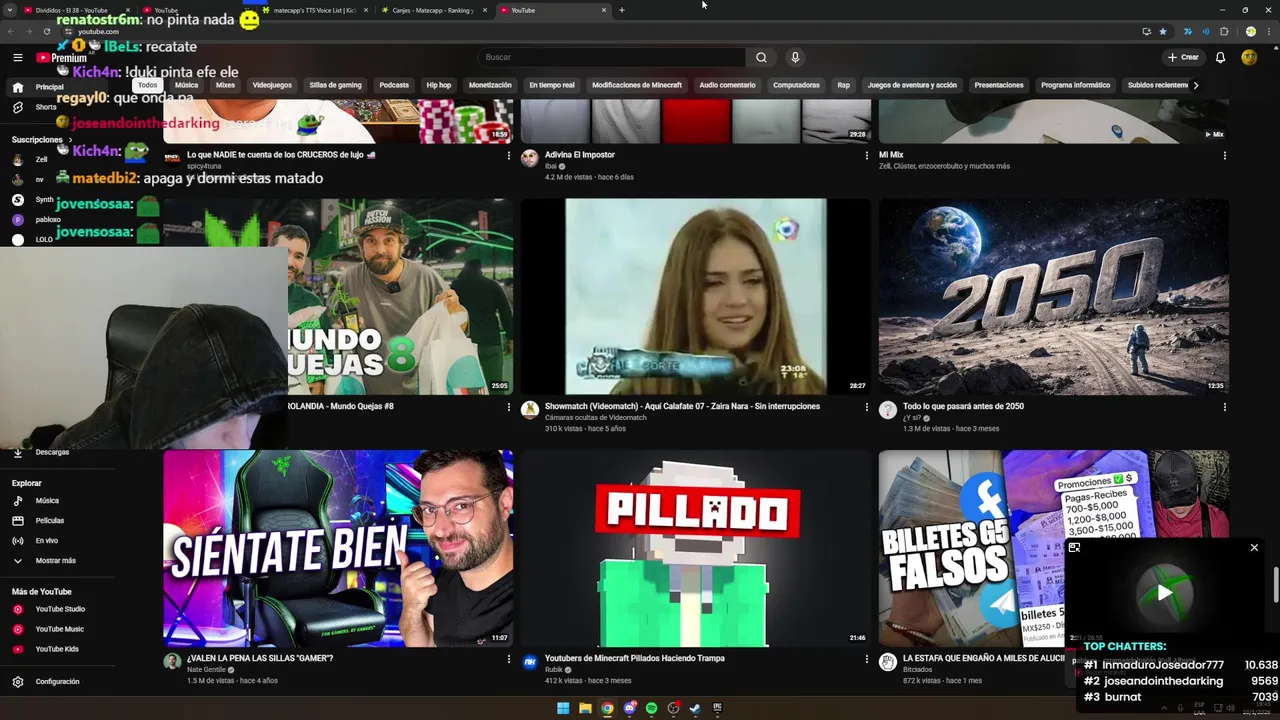The height and width of the screenshot is (720, 1280).
Task: Reload the page in Chrome
Action: (47, 31)
